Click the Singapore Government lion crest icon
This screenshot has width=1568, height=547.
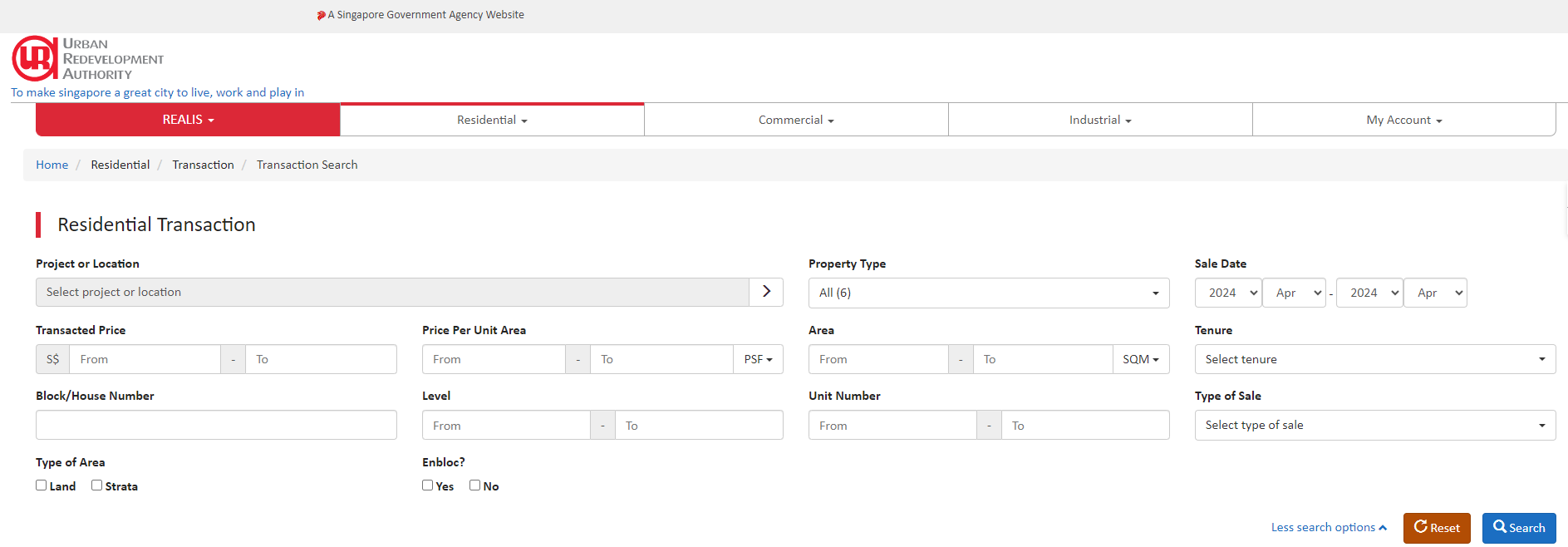click(321, 15)
